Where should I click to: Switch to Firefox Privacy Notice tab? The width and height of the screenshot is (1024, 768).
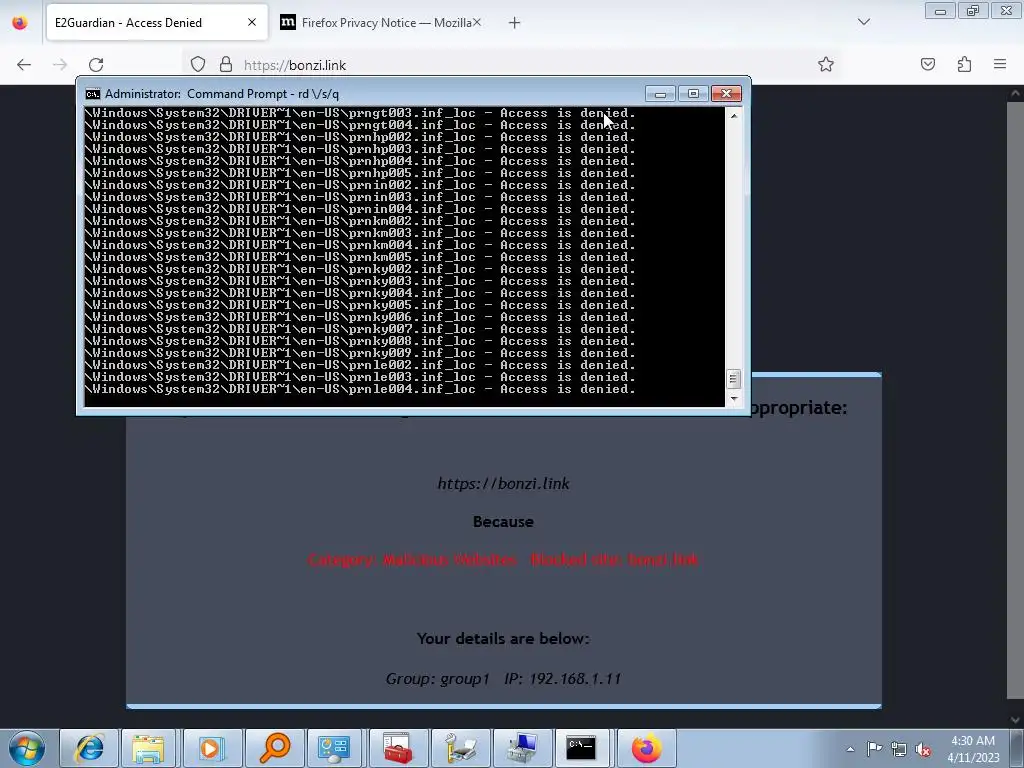(x=380, y=23)
